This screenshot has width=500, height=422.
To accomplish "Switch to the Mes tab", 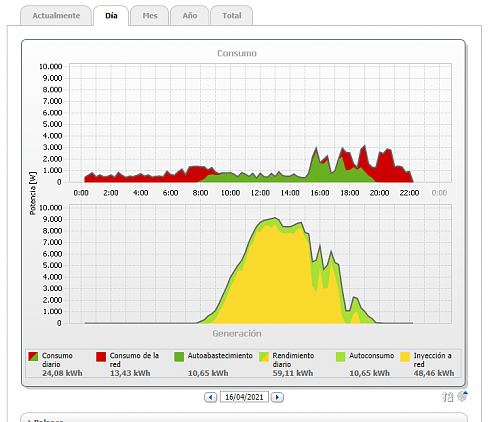I will click(150, 16).
